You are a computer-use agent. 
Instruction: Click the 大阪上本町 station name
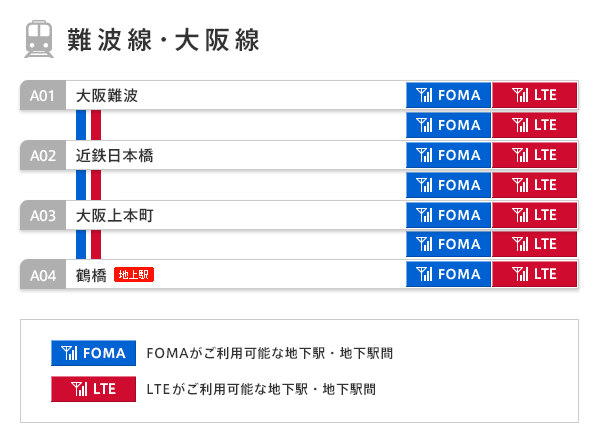coord(114,215)
